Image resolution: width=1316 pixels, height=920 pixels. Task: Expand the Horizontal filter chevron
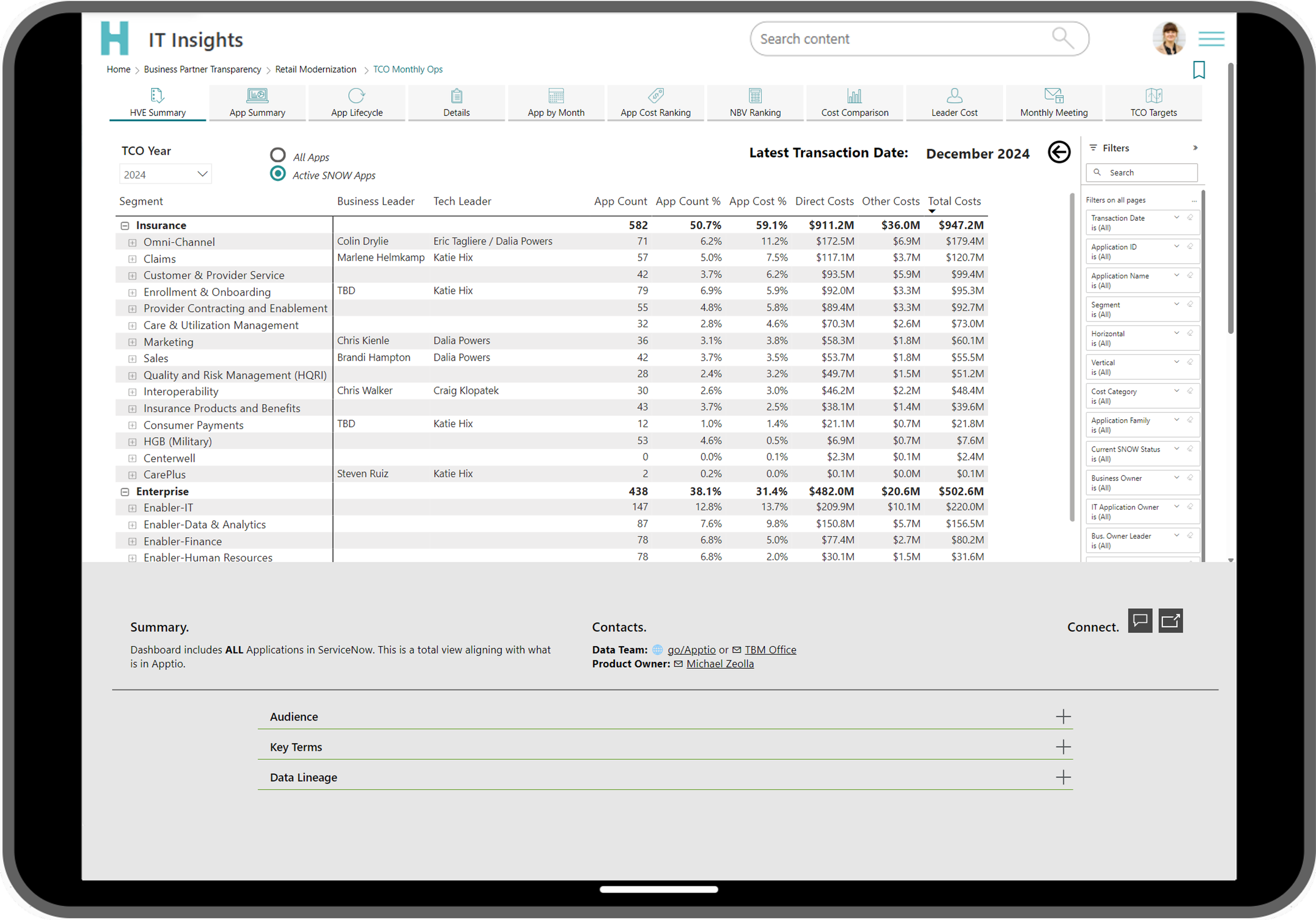point(1177,333)
